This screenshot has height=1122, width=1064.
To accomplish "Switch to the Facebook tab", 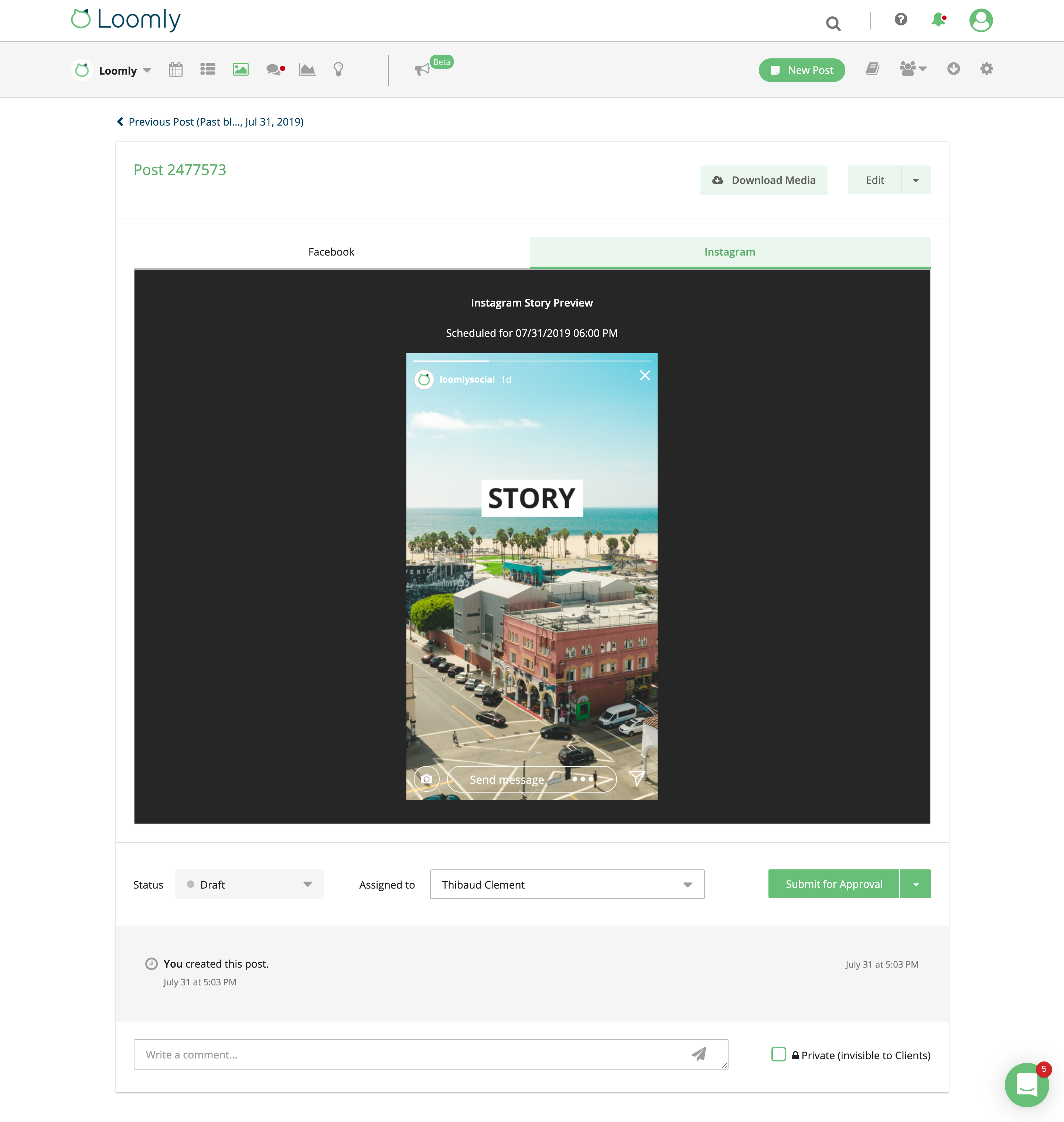I will [331, 252].
